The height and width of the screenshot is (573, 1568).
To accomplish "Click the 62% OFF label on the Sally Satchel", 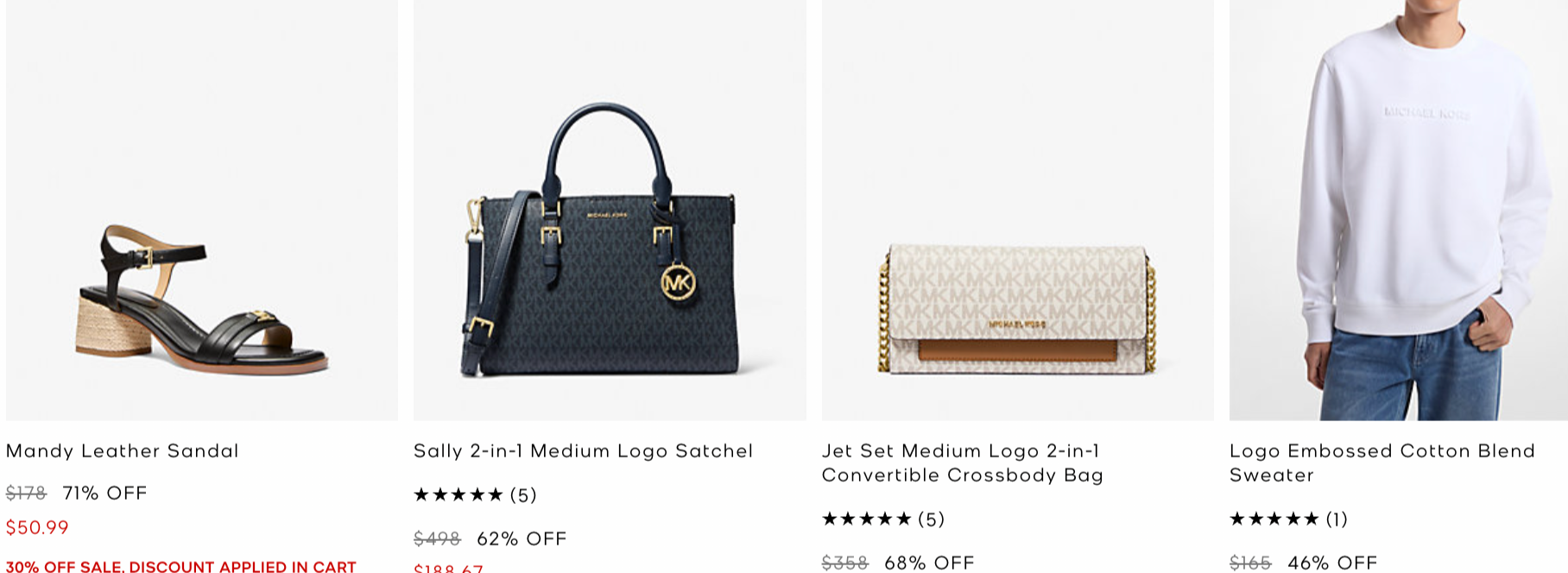I will point(522,538).
